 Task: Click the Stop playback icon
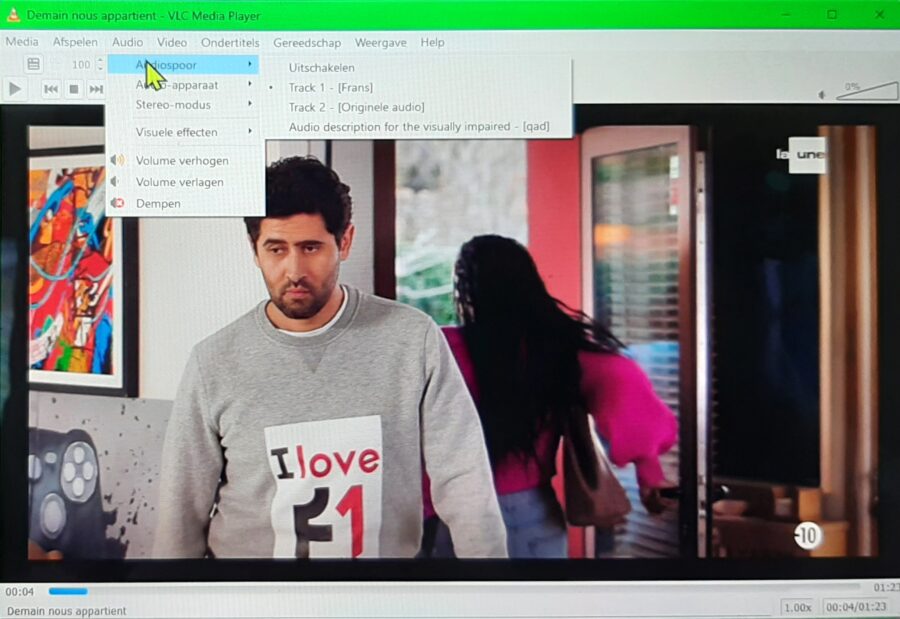click(x=74, y=90)
